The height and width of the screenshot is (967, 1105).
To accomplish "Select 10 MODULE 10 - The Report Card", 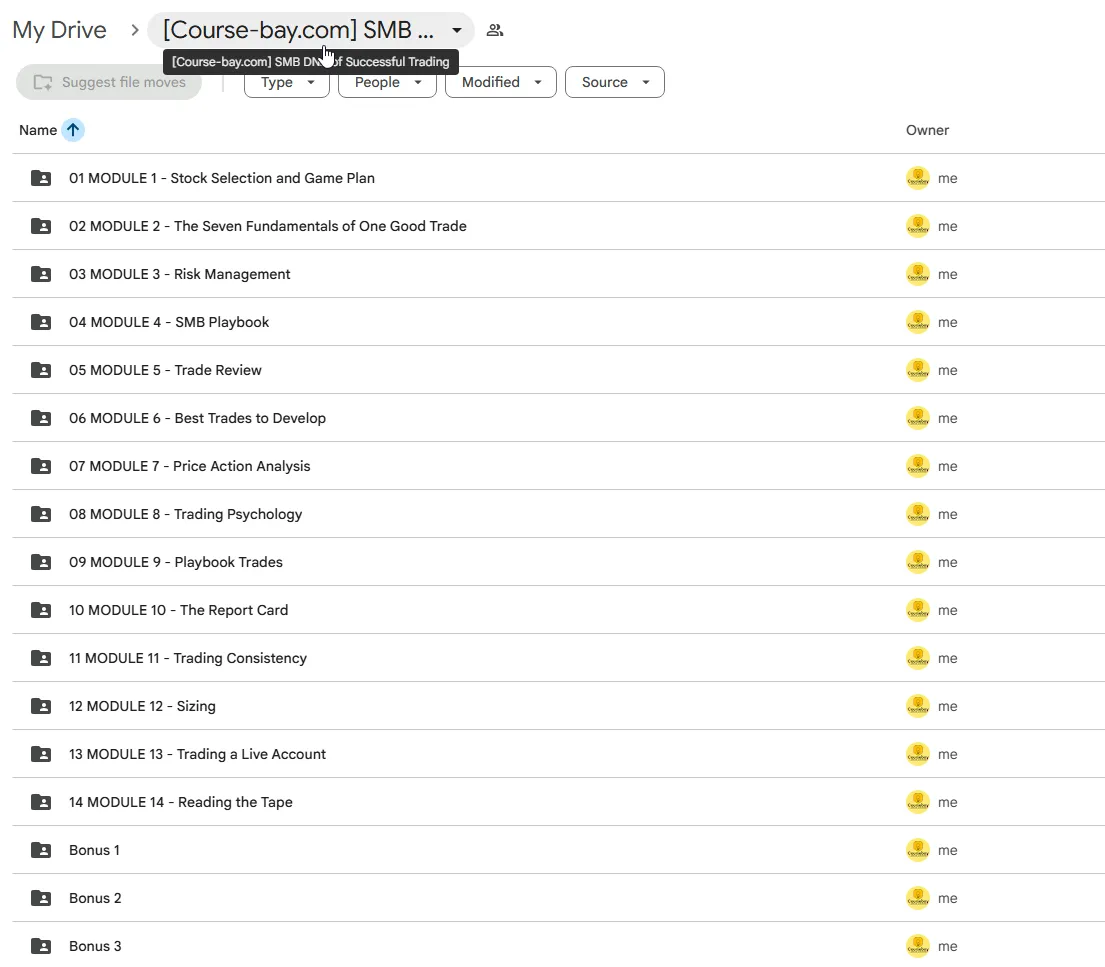I will (x=178, y=610).
